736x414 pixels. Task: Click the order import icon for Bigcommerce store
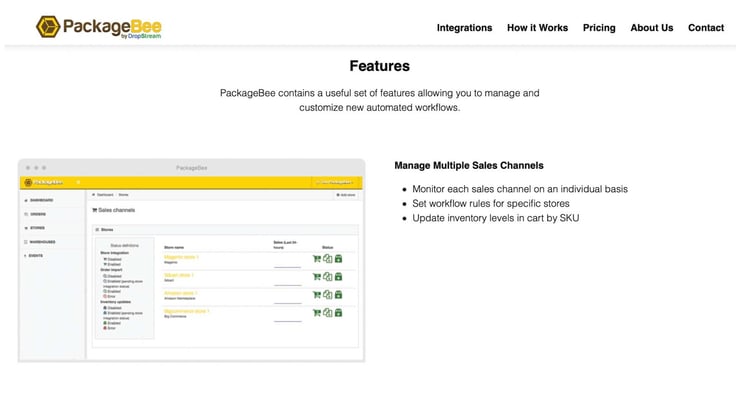(328, 313)
